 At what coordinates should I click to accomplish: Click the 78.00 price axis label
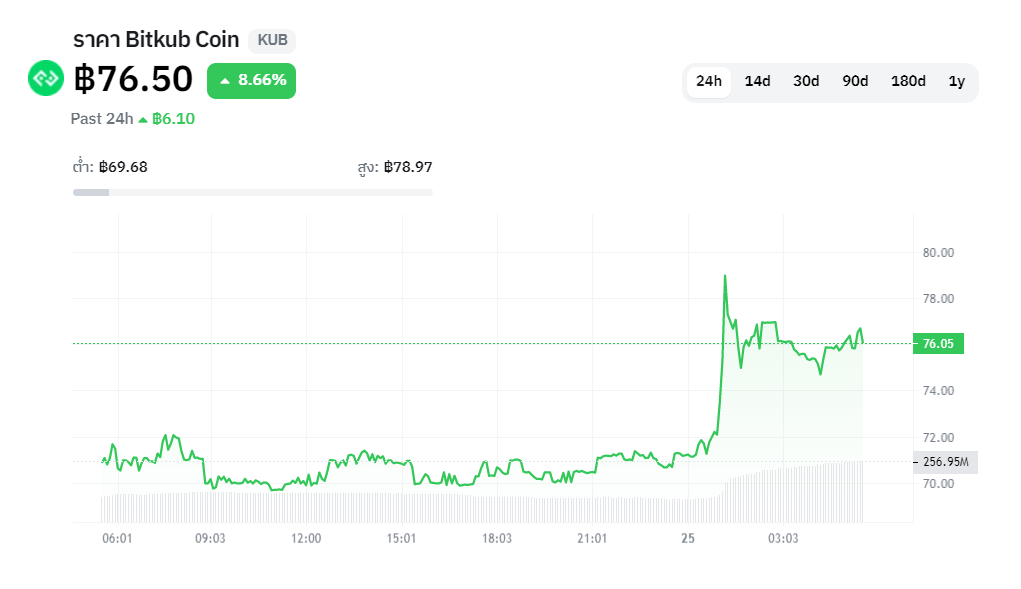click(938, 299)
